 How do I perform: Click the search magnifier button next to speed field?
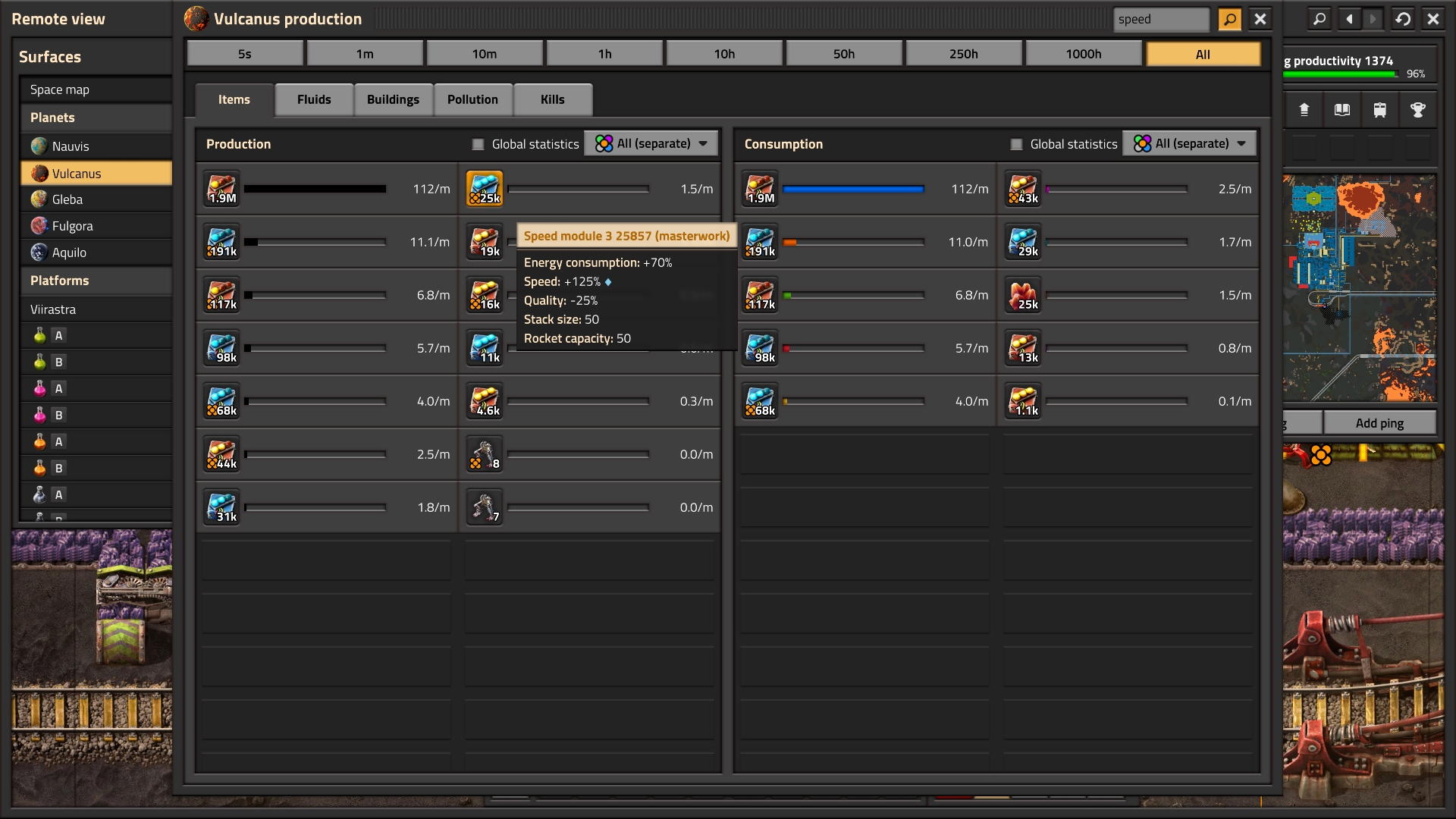point(1229,19)
